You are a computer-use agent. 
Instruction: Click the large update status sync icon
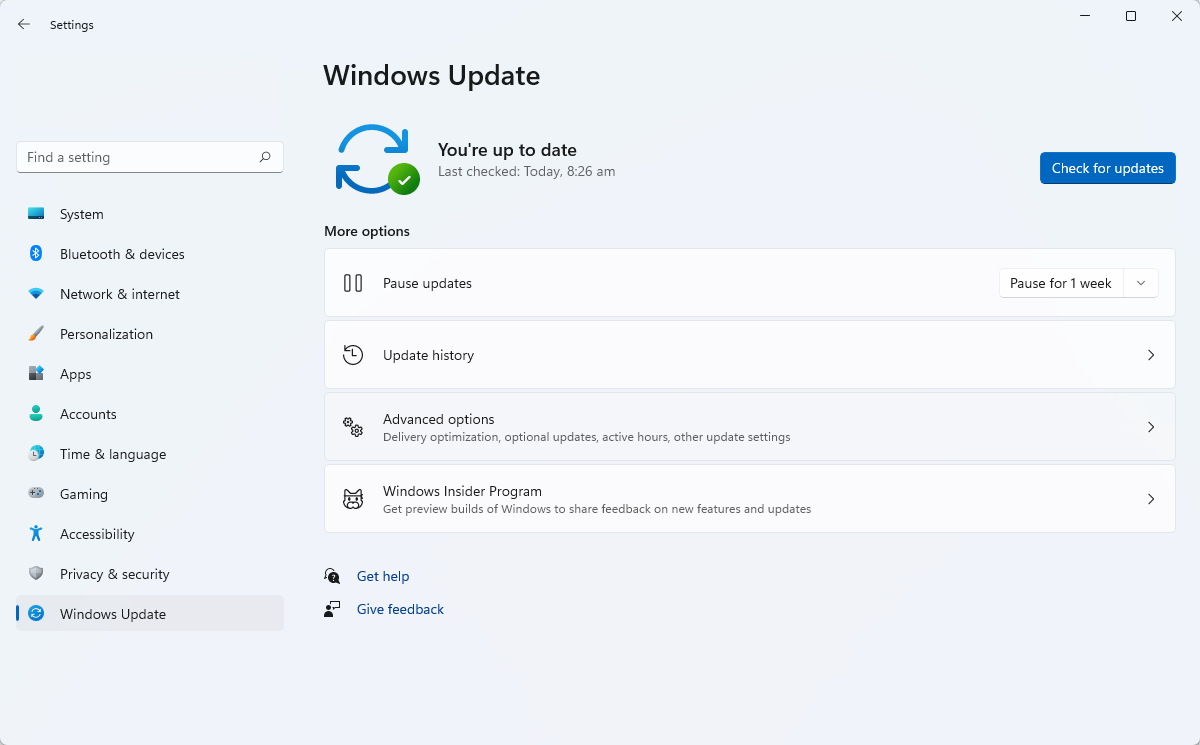[377, 159]
